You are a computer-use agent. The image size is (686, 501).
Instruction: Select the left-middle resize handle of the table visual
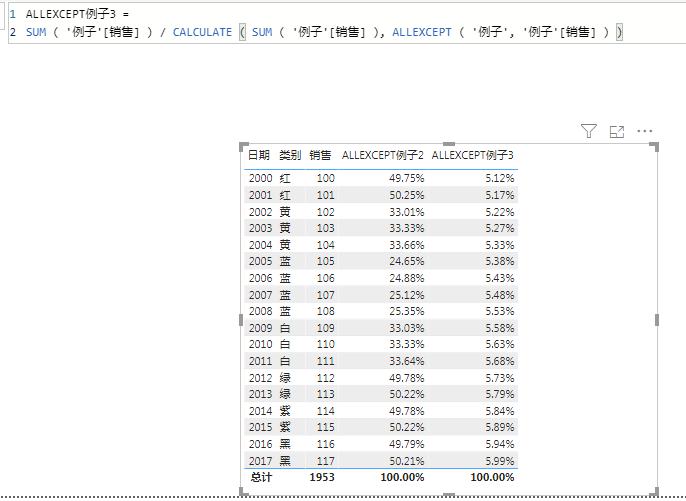point(241,320)
